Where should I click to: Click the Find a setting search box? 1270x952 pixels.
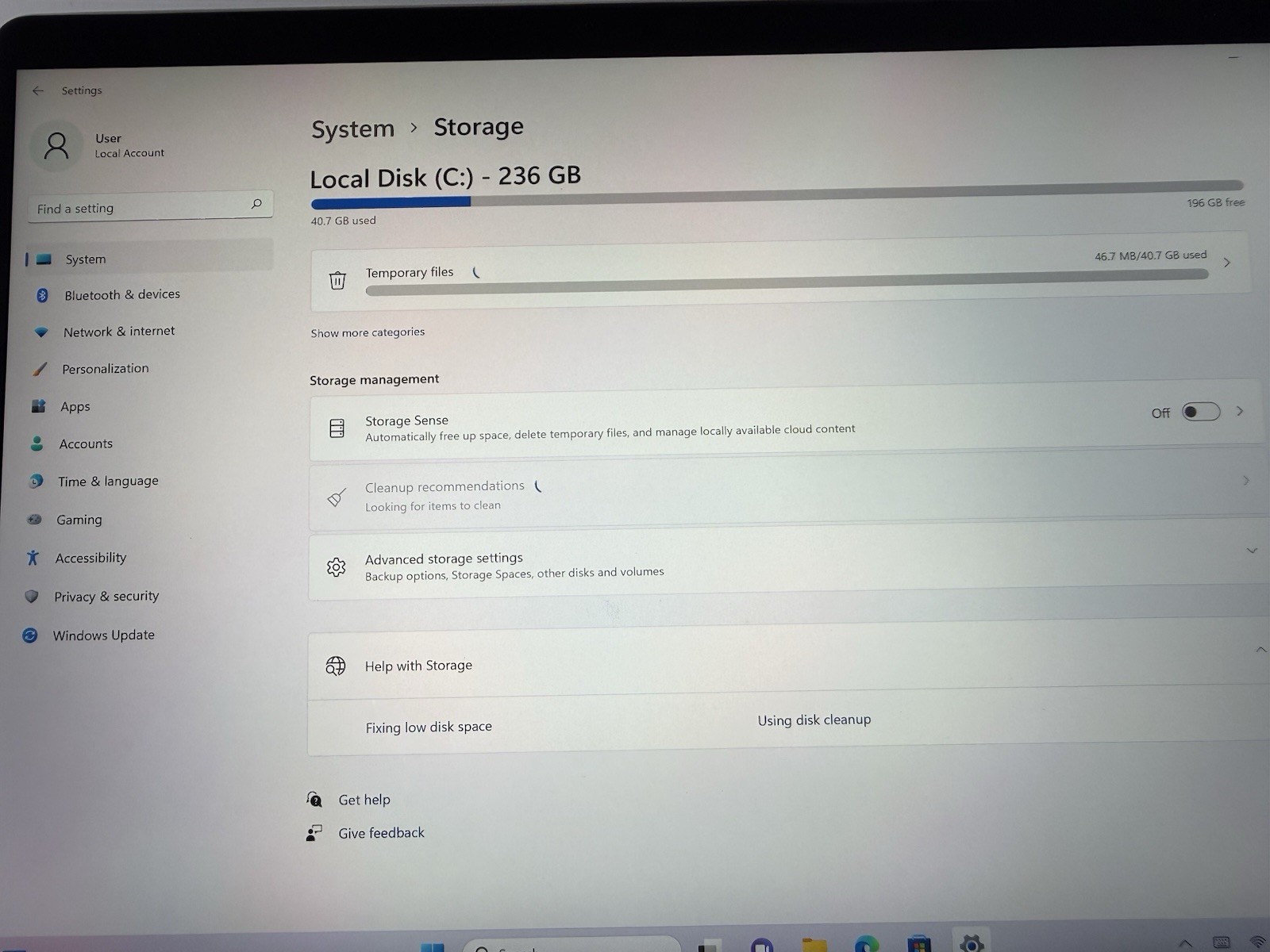[151, 205]
